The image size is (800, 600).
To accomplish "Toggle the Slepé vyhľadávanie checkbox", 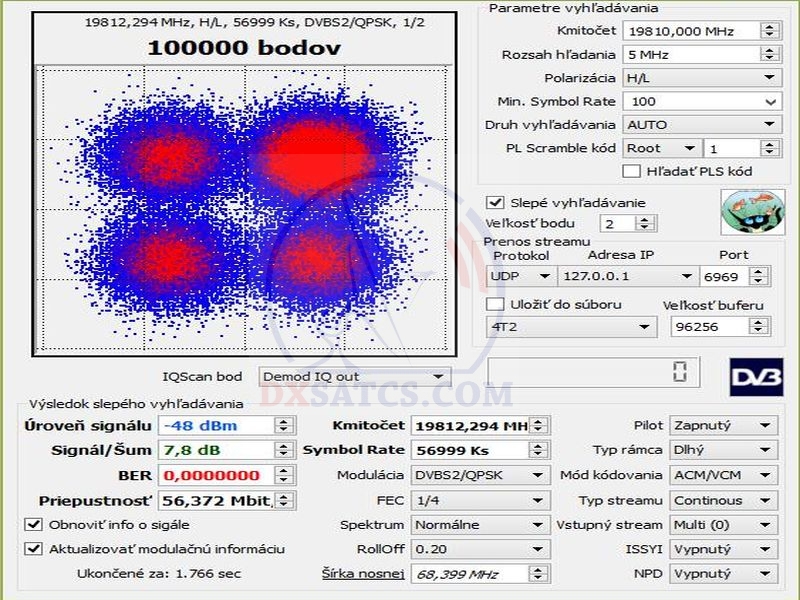I will pos(495,203).
